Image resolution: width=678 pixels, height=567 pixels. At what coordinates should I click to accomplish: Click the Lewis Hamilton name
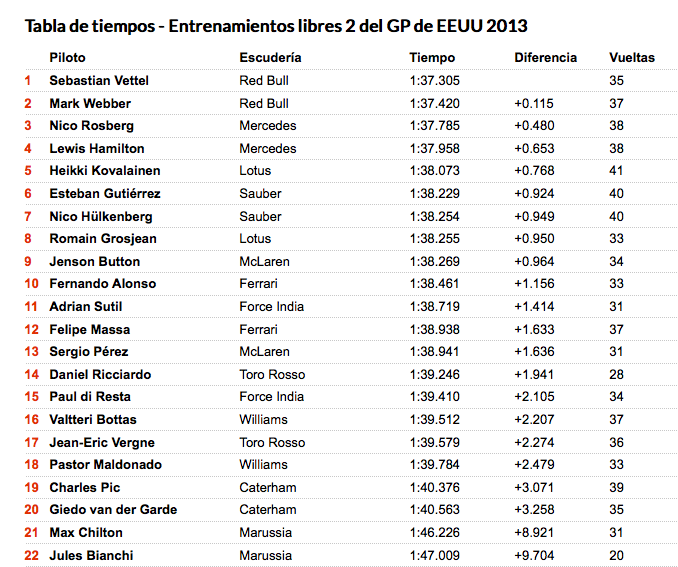(97, 148)
